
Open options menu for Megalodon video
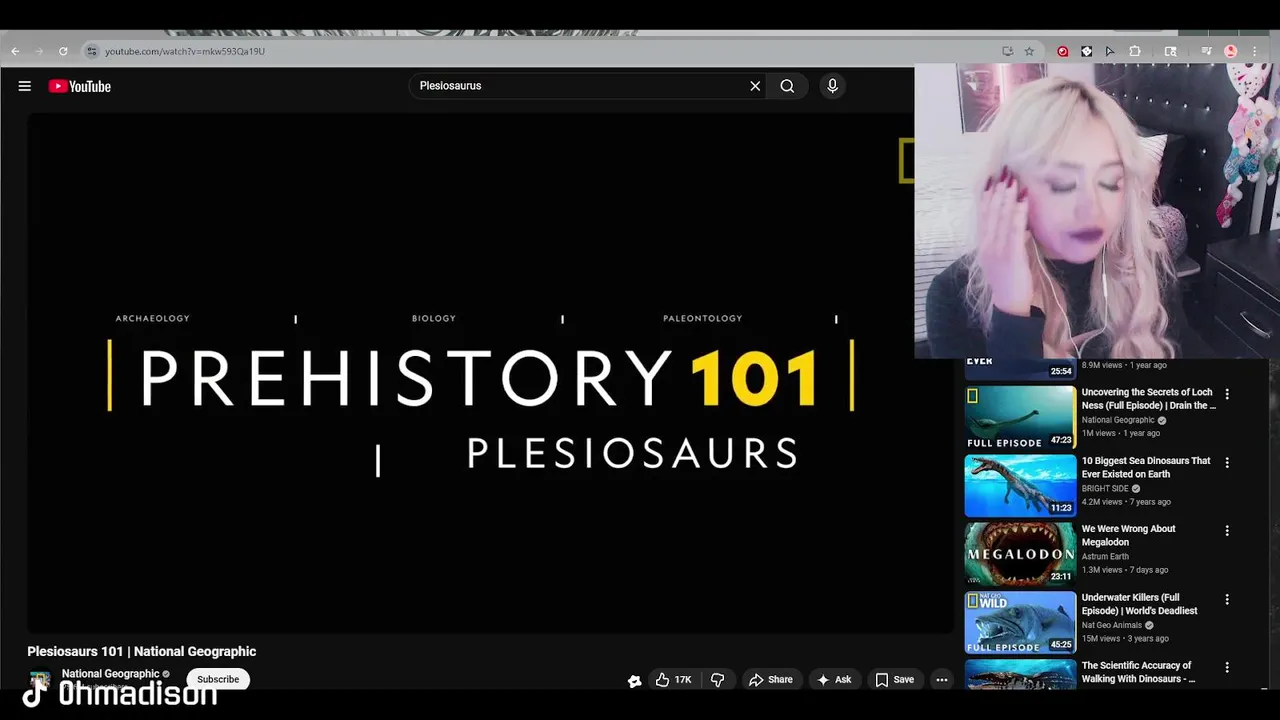pyautogui.click(x=1227, y=531)
